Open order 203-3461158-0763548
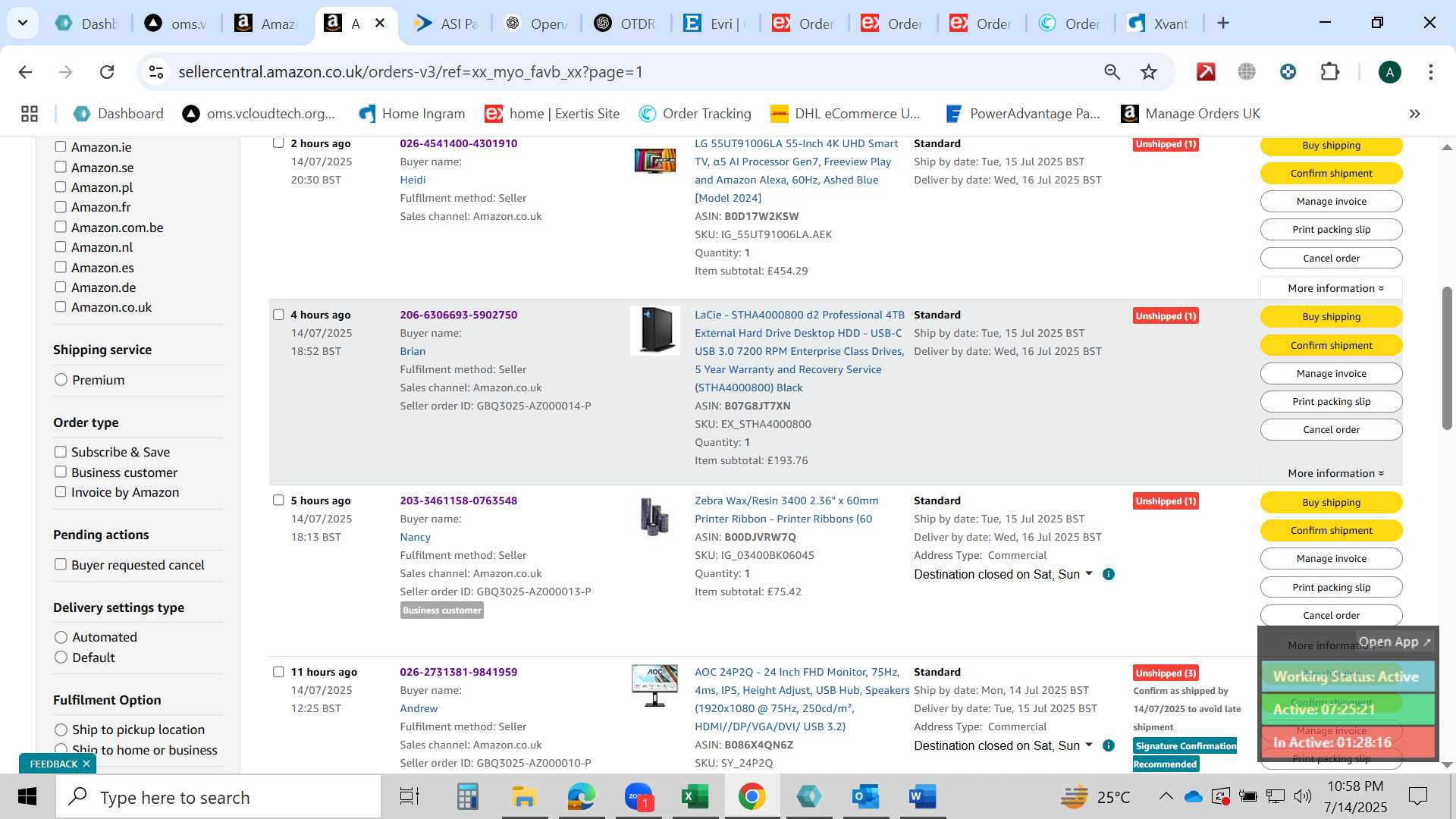 458,500
